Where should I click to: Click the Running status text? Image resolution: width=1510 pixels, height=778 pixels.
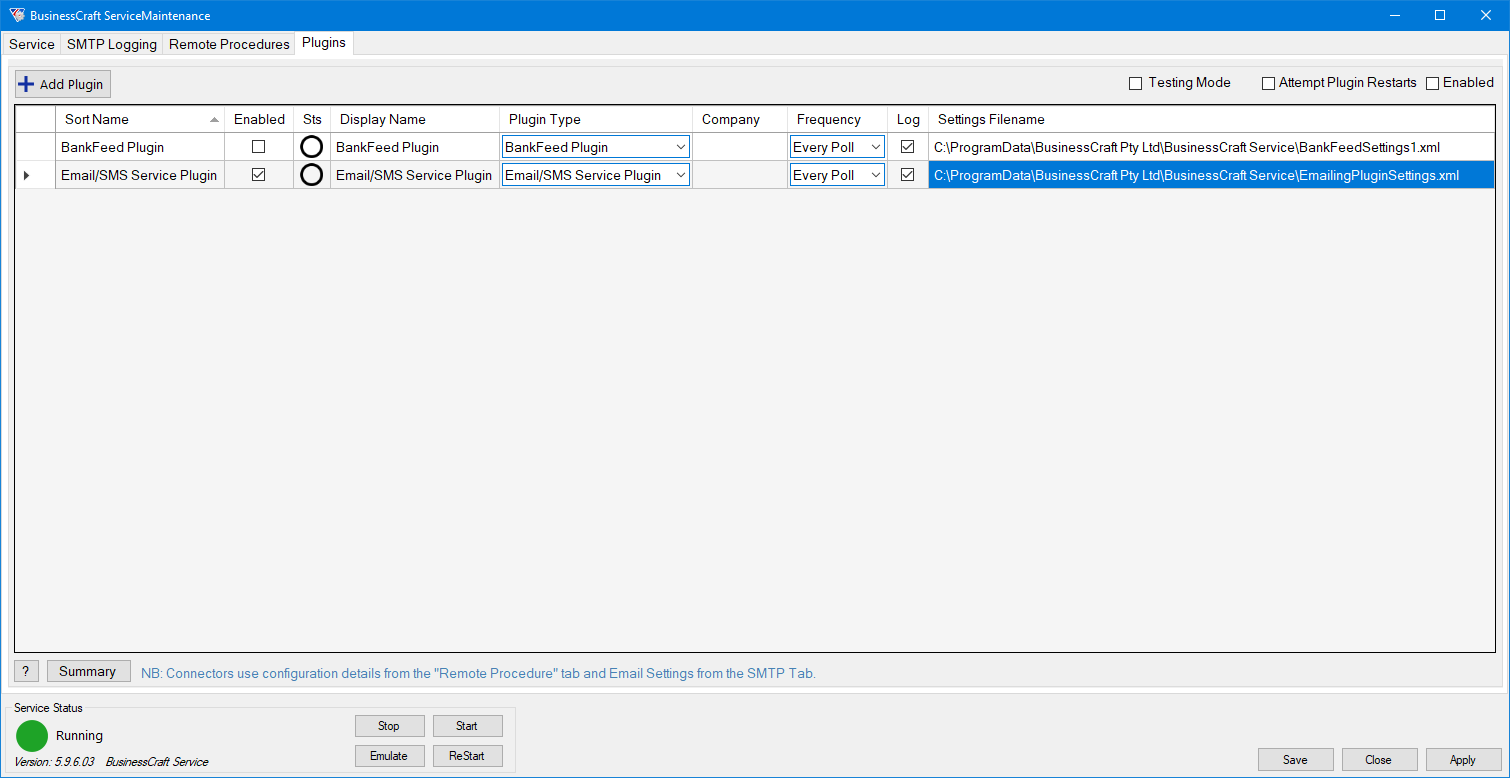point(79,736)
